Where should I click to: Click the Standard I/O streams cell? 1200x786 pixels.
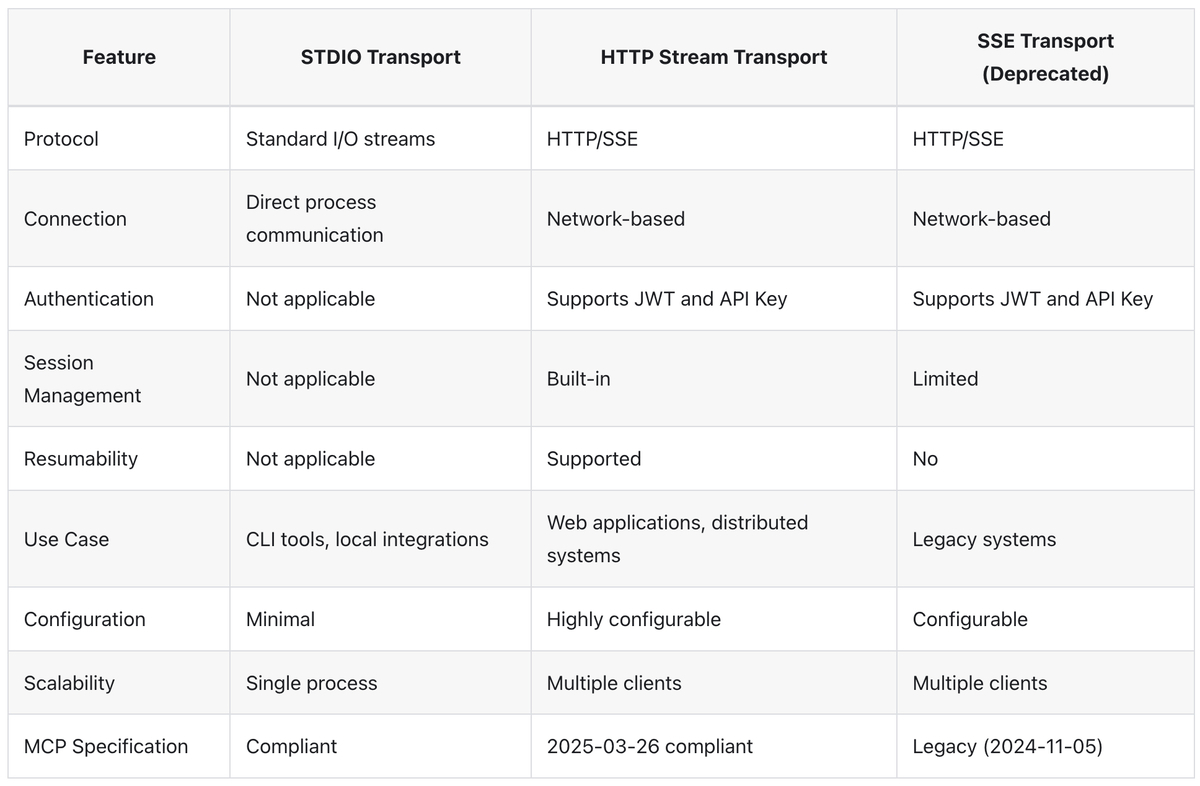click(340, 139)
